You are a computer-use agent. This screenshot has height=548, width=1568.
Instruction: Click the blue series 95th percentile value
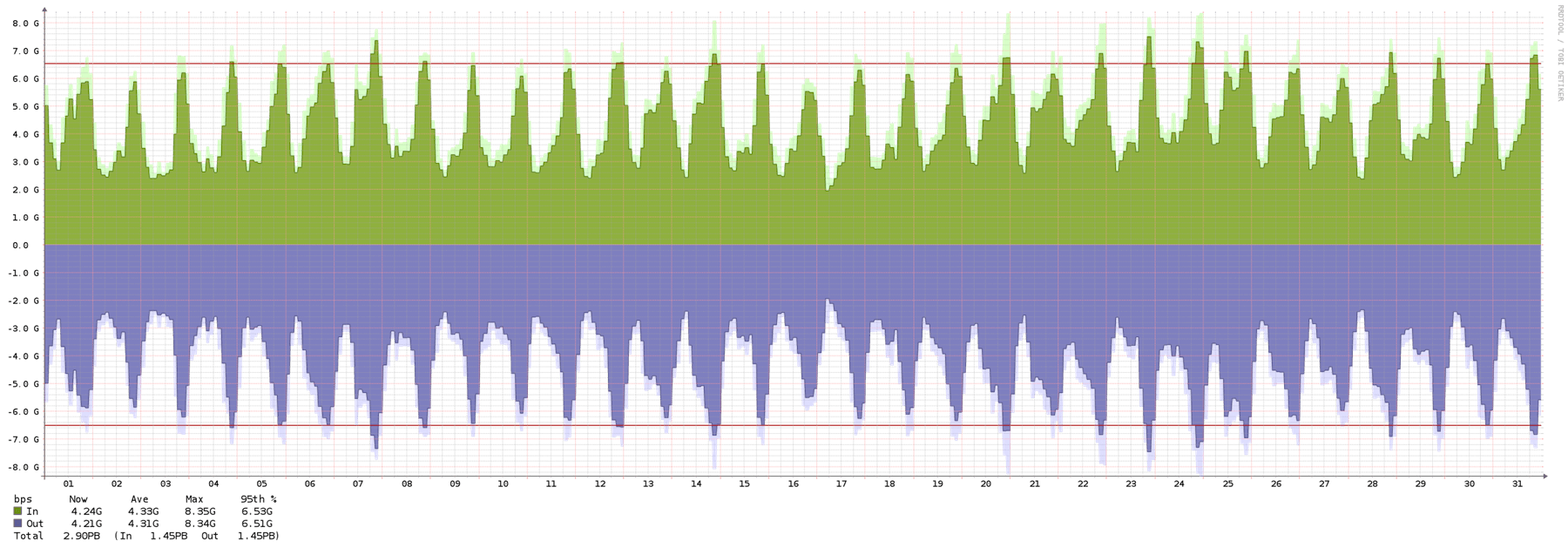point(257,522)
